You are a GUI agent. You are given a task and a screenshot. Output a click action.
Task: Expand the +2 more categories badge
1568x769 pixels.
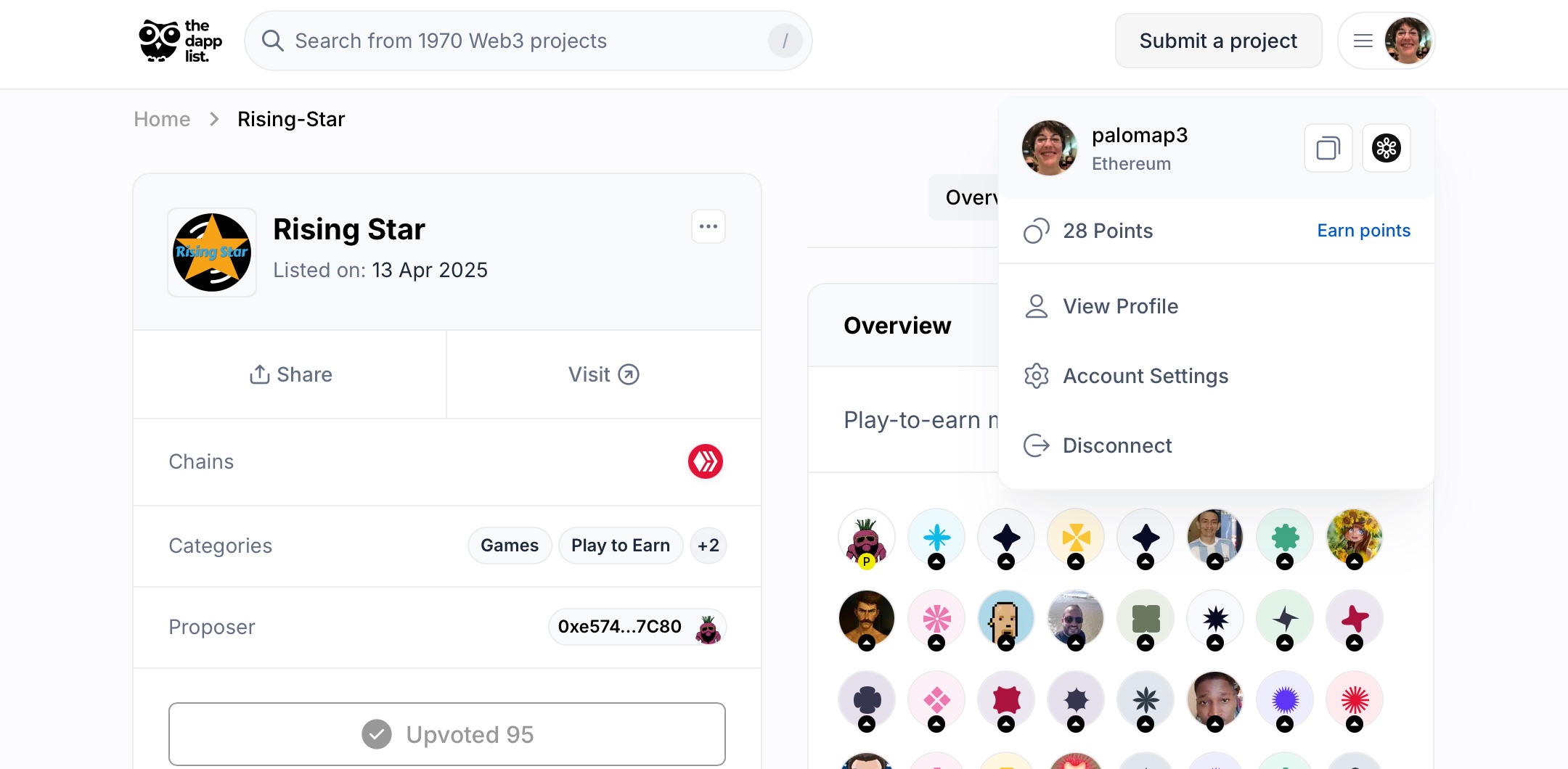708,546
